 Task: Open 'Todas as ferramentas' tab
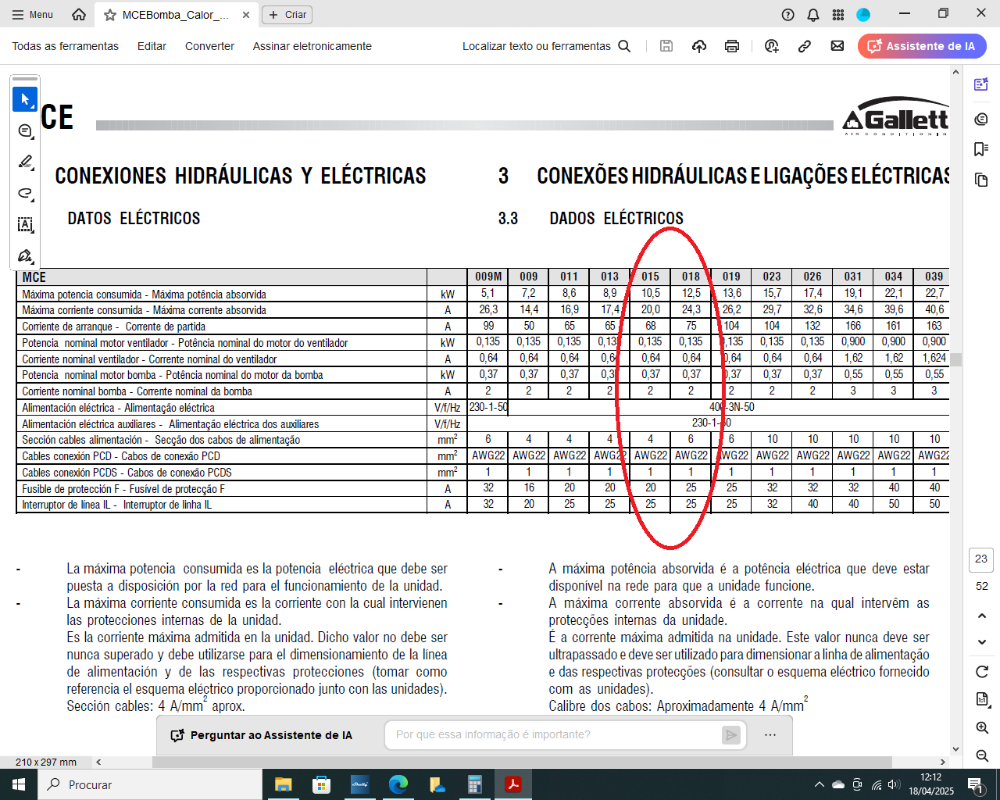click(x=65, y=46)
